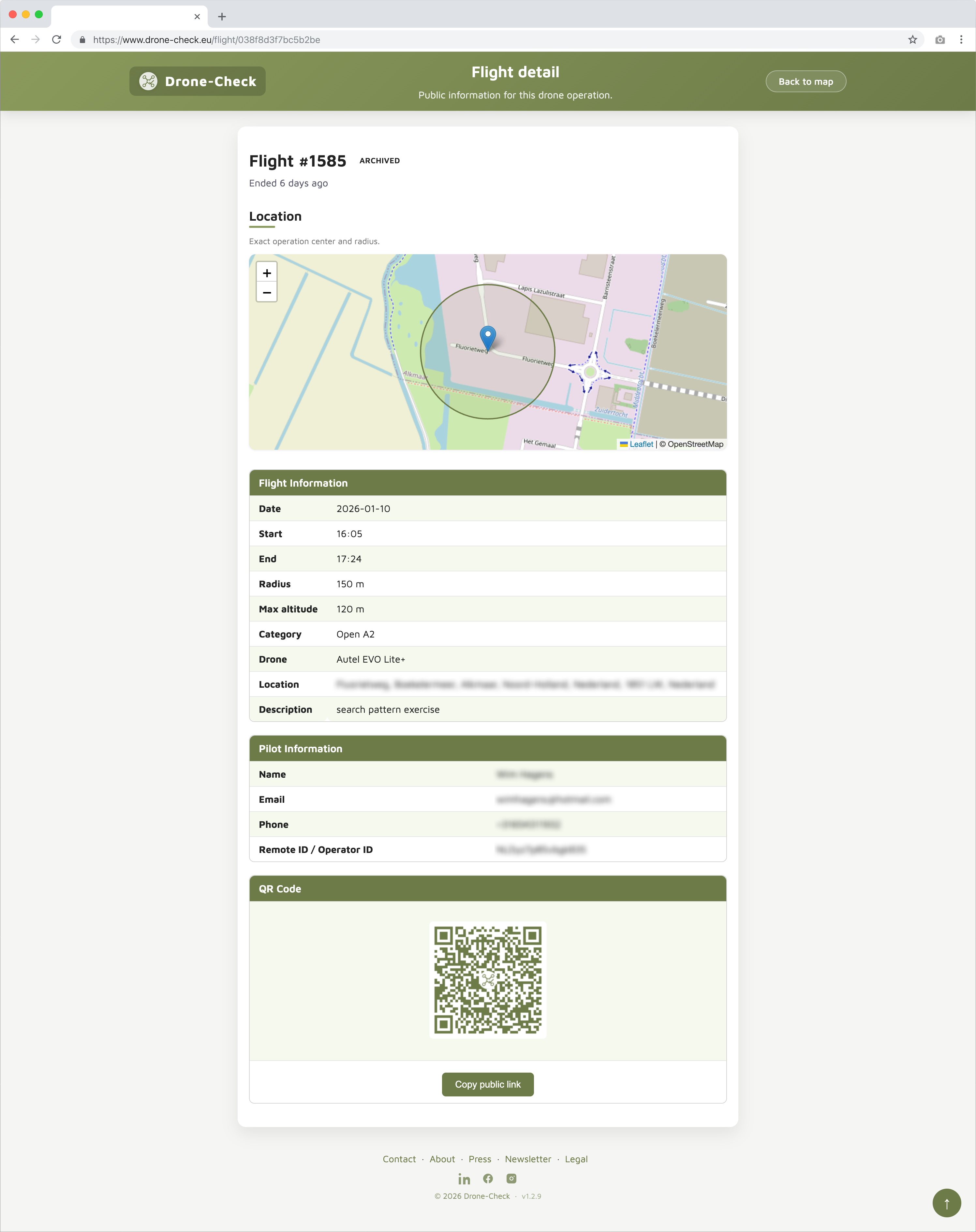The image size is (976, 1232).
Task: Bookmark this page with star icon
Action: [x=912, y=39]
